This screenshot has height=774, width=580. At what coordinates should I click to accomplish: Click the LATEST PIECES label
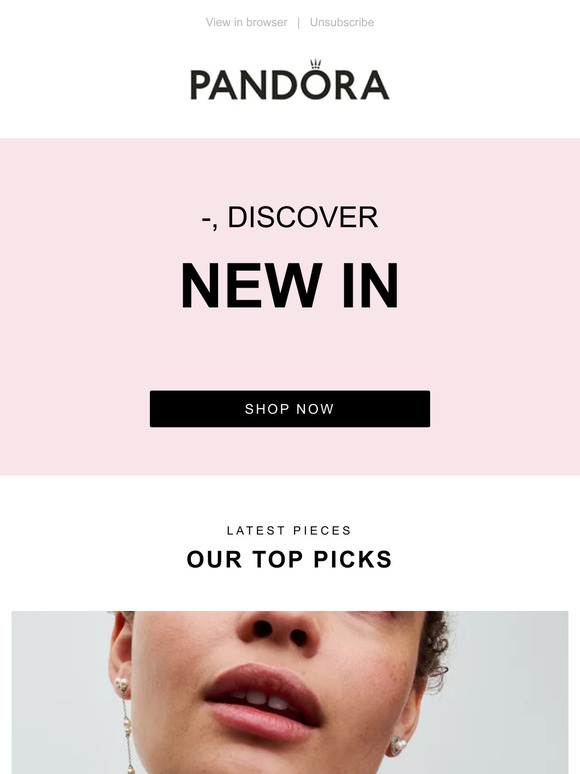[x=289, y=531]
